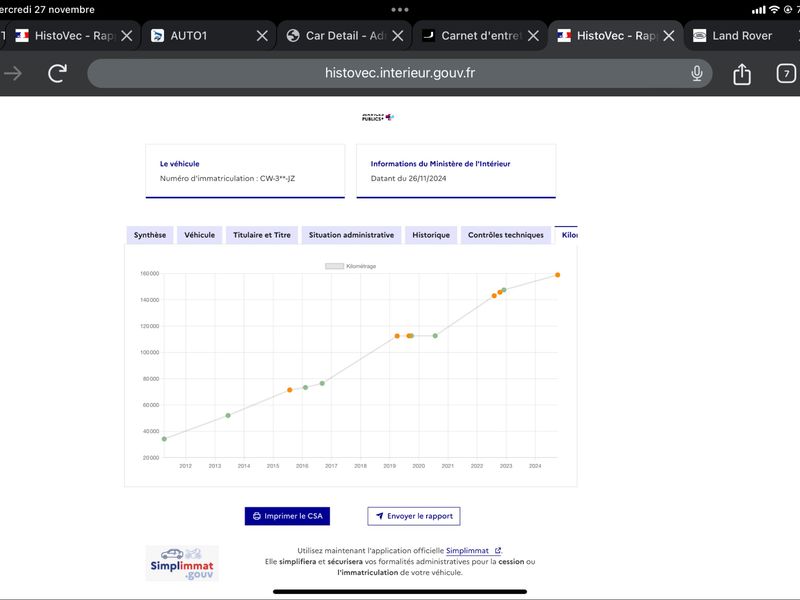Close the Car Detail tab
The height and width of the screenshot is (600, 800).
pyautogui.click(x=398, y=36)
